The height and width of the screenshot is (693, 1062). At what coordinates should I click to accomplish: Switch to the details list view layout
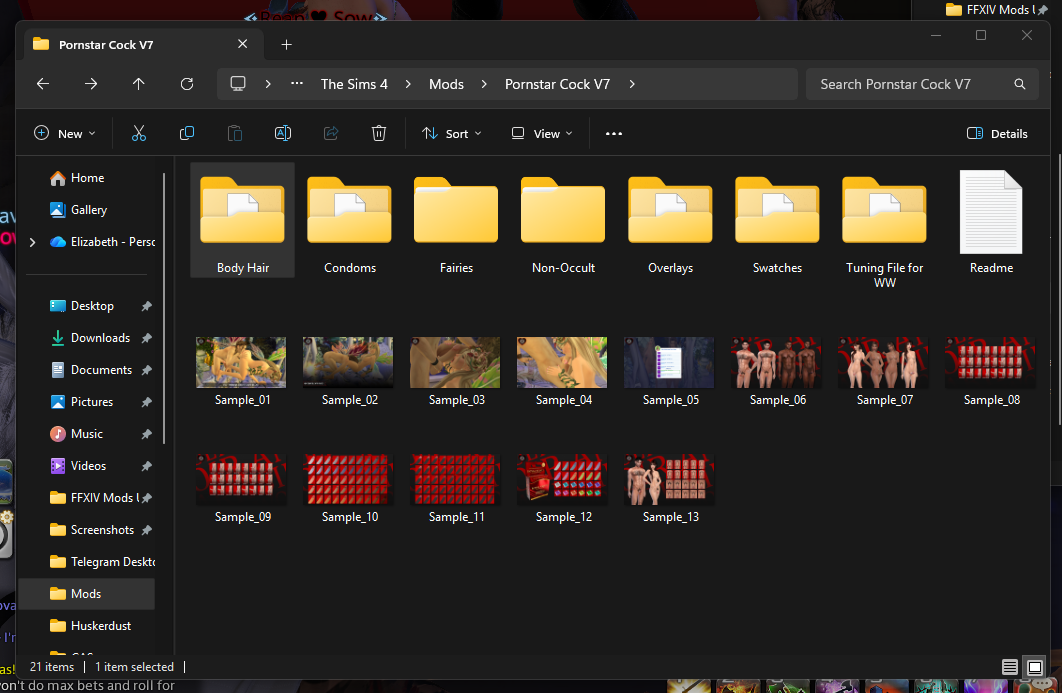tap(1010, 667)
